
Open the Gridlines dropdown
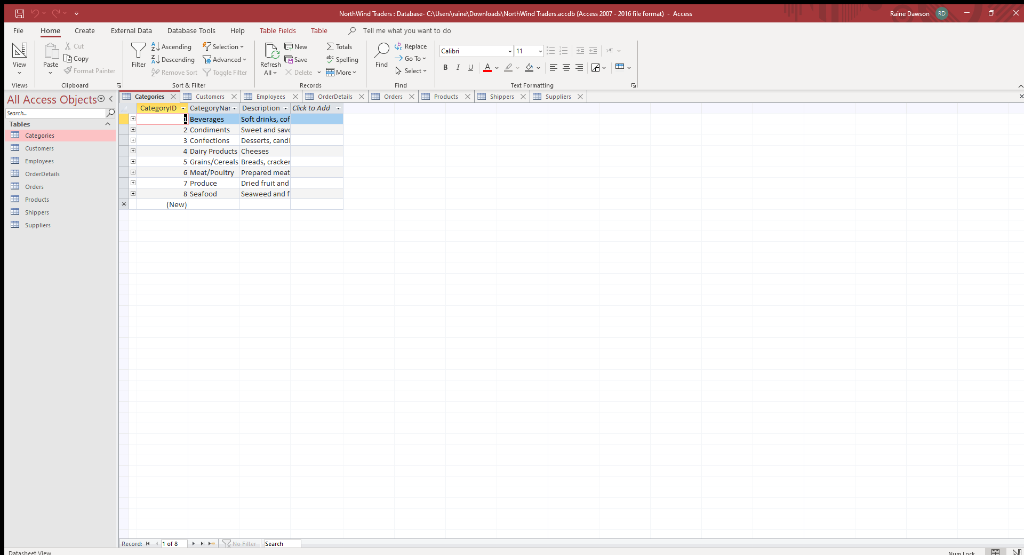[598, 68]
